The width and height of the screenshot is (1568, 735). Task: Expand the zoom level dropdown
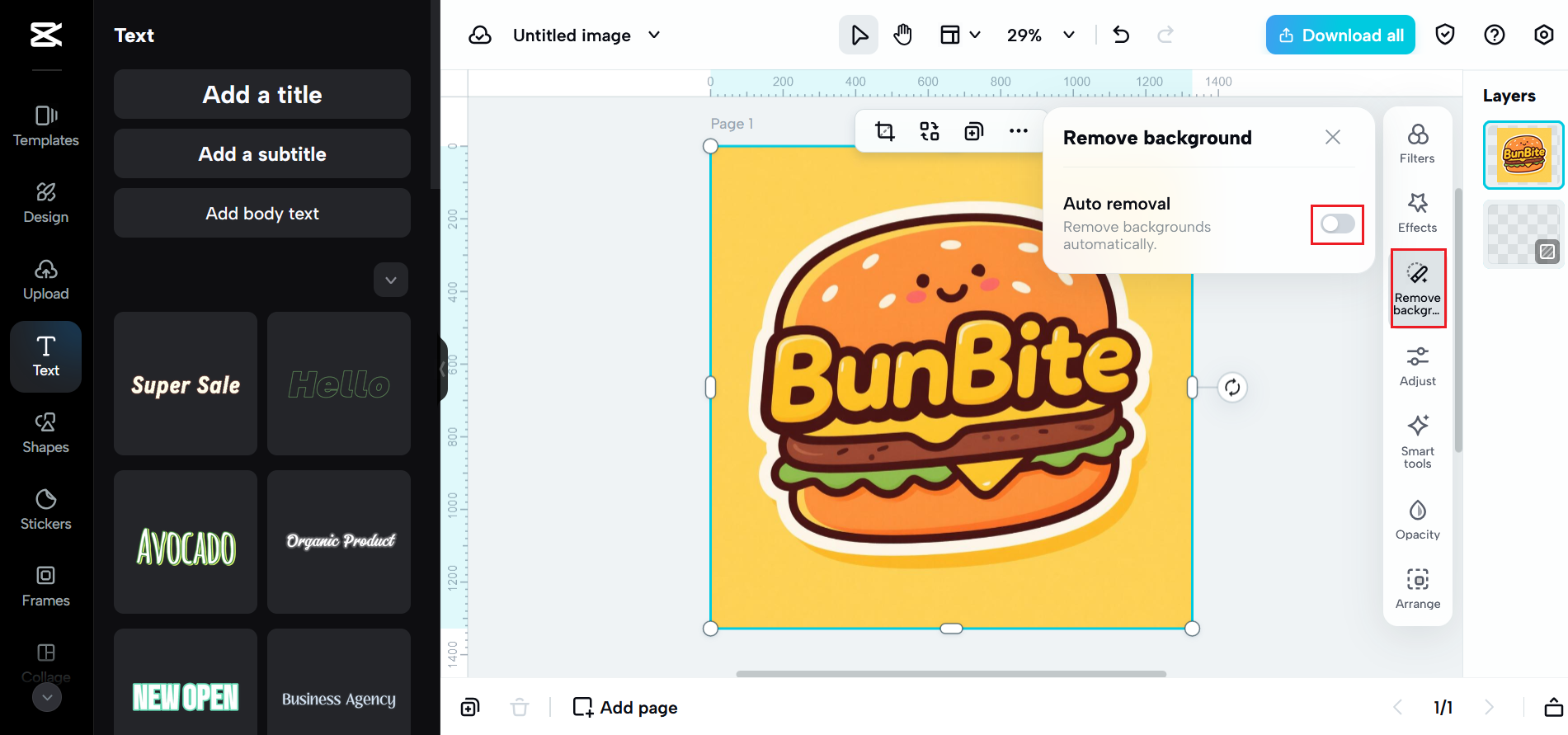pos(1069,35)
